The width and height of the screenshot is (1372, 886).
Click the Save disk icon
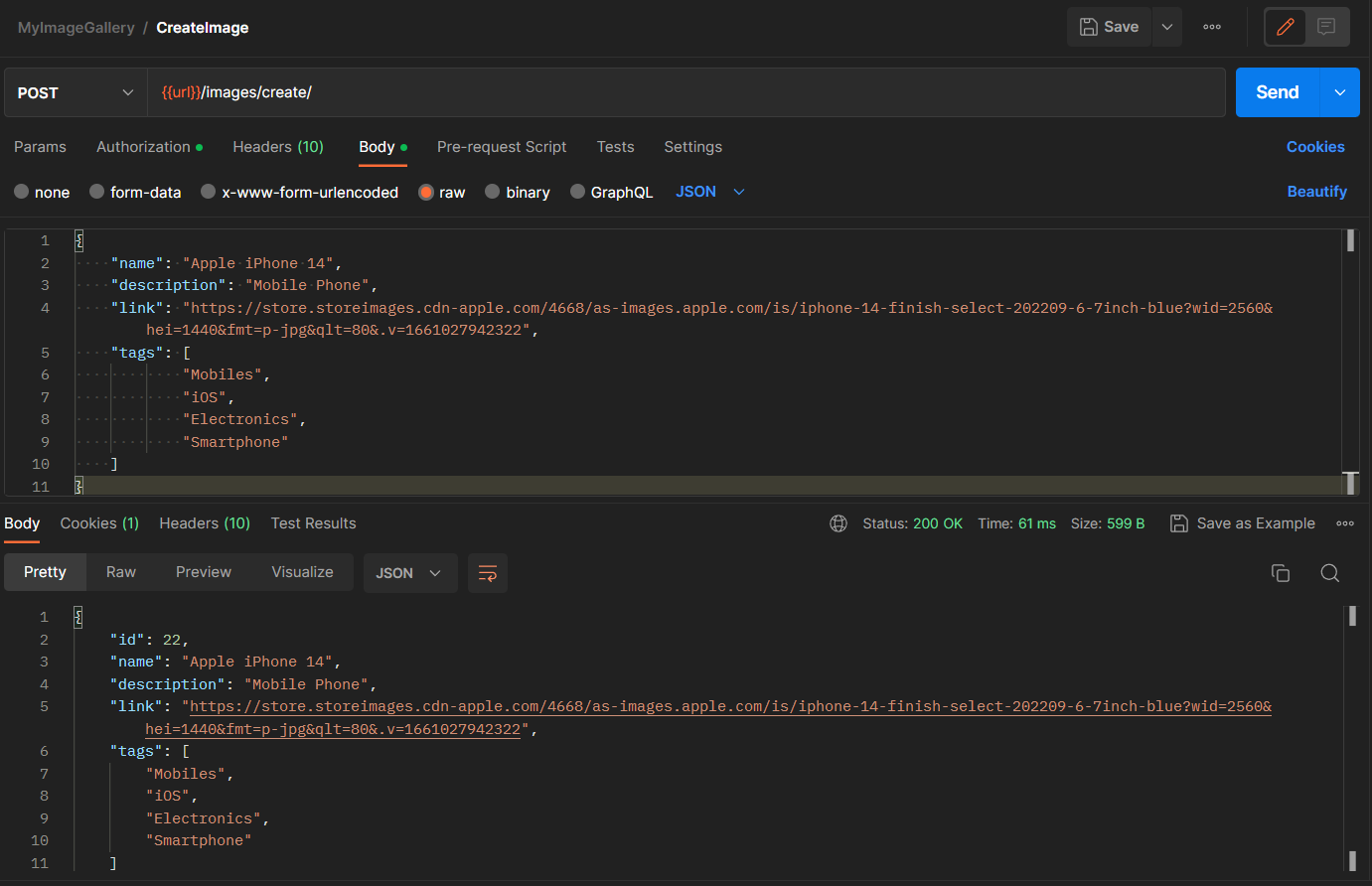pyautogui.click(x=1089, y=27)
